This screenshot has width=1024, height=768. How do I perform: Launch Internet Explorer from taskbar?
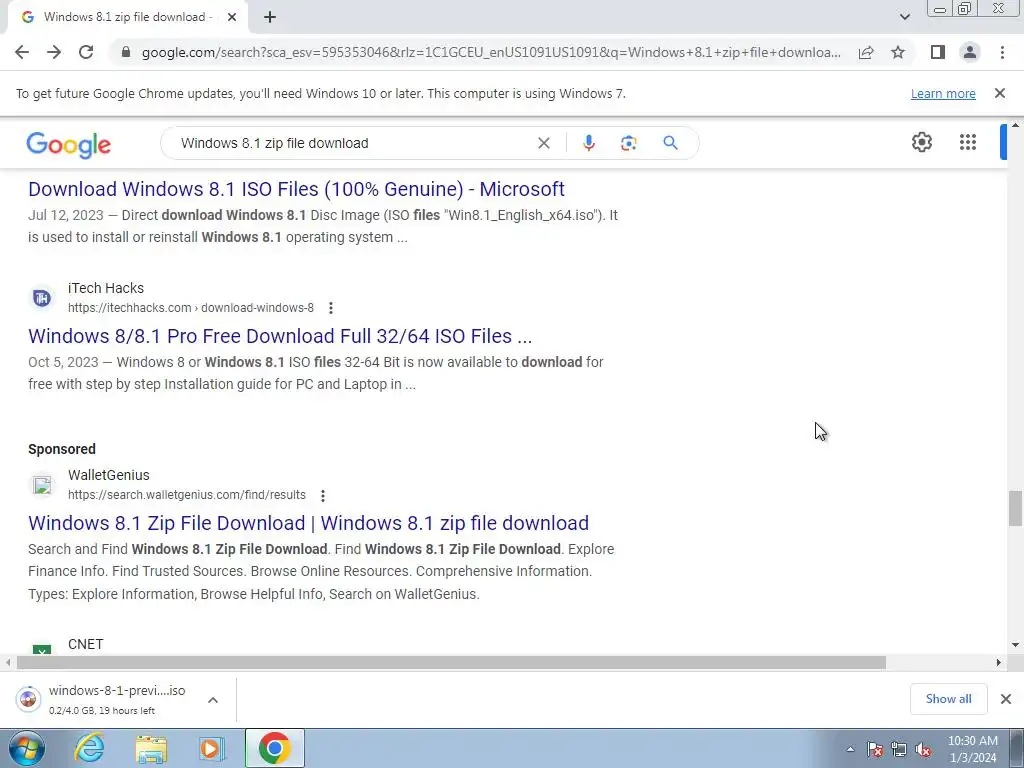pyautogui.click(x=89, y=748)
